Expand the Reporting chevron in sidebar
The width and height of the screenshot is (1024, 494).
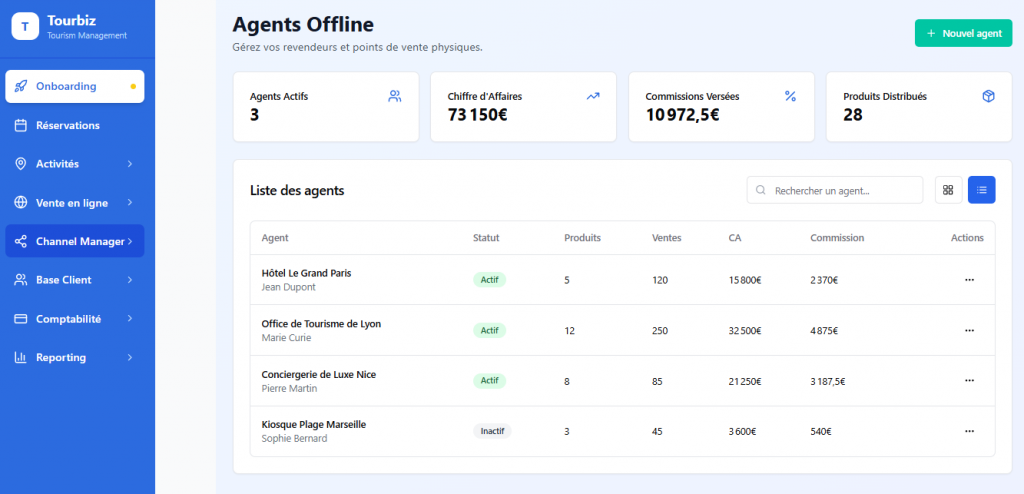130,357
